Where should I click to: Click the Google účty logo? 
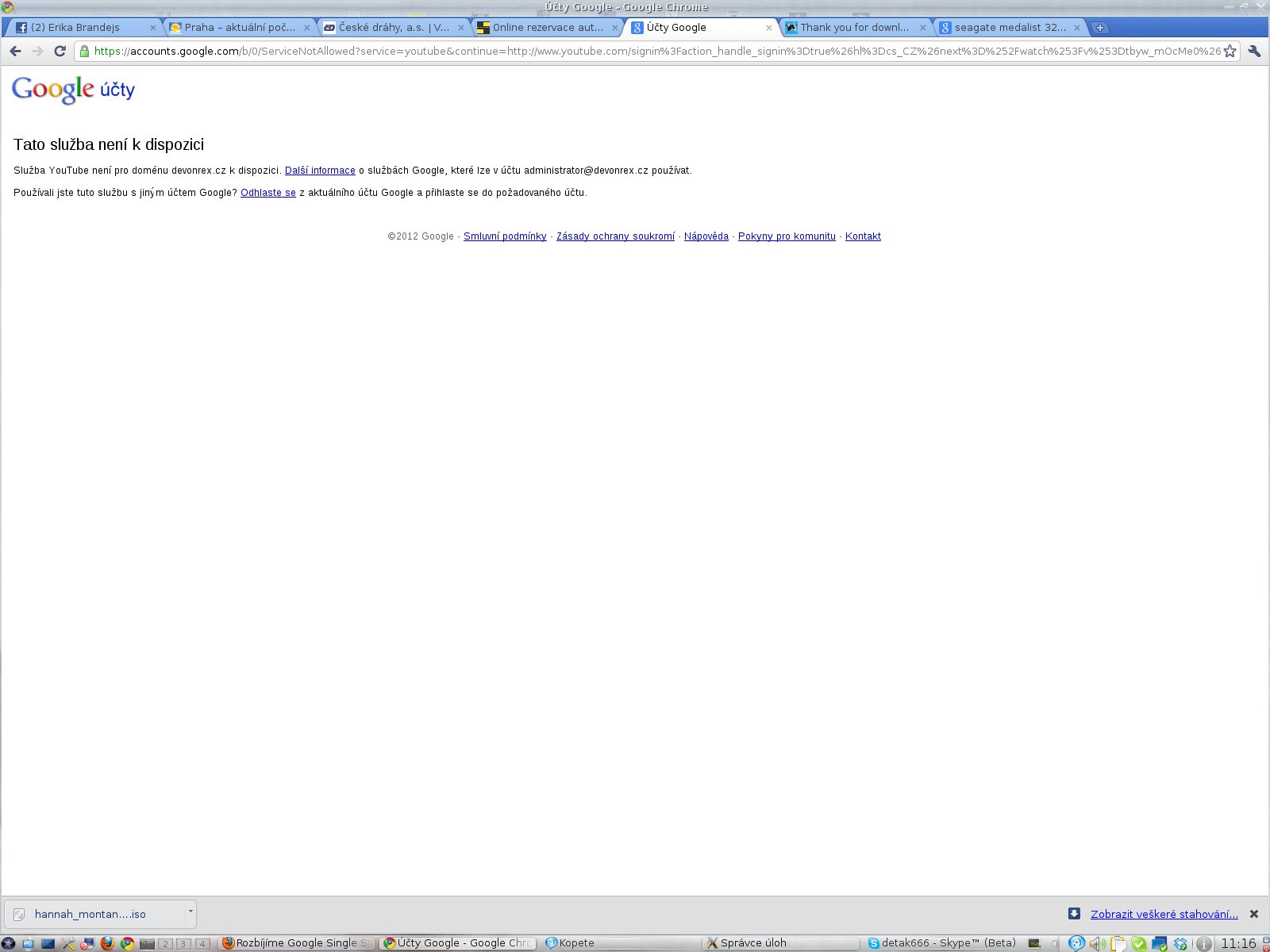click(x=73, y=89)
